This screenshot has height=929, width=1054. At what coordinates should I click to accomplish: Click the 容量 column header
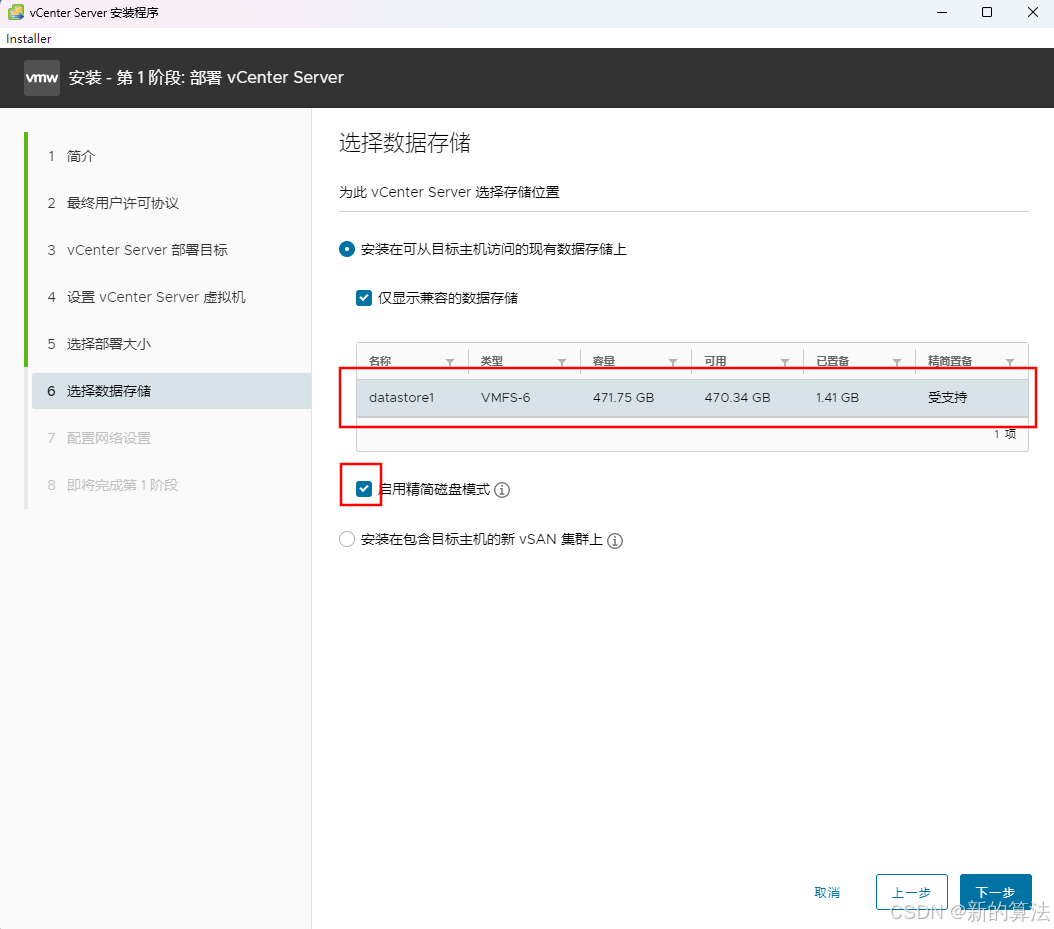click(x=604, y=362)
